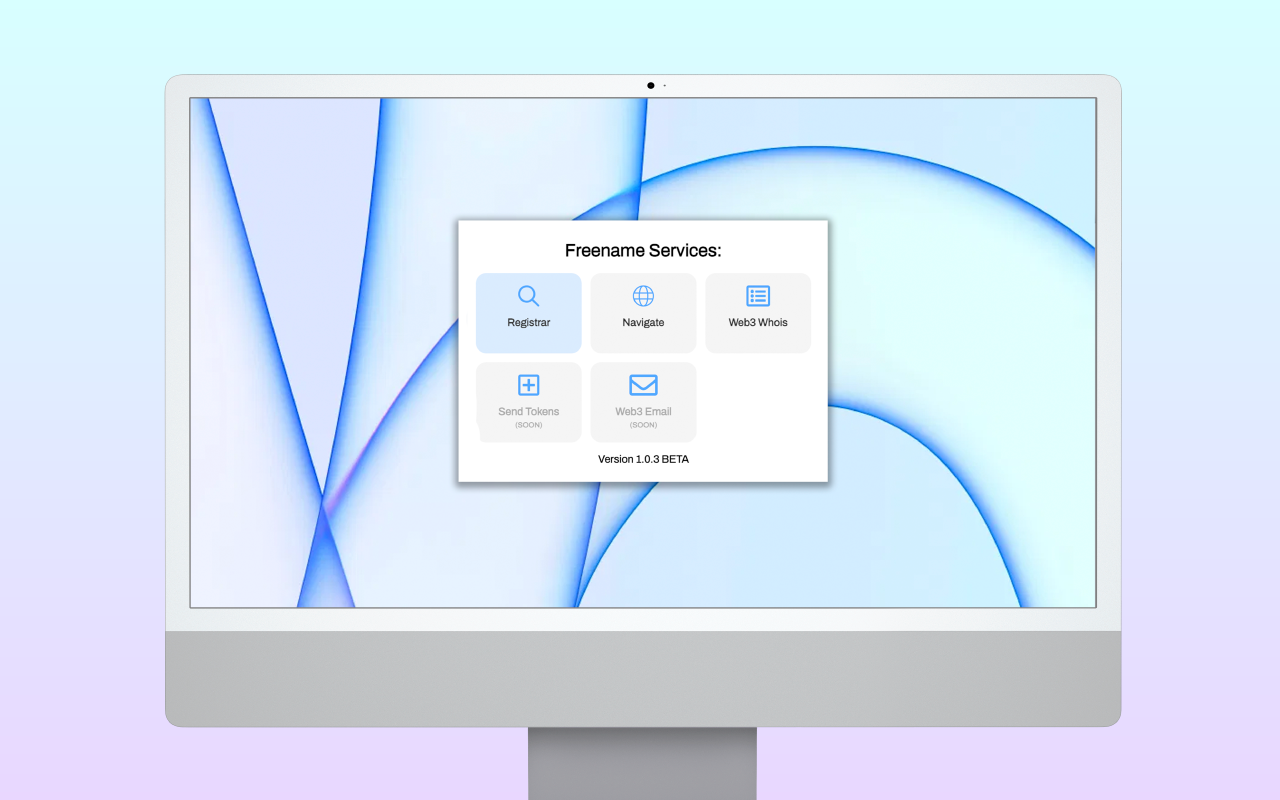The image size is (1280, 800).
Task: Click the SOON label under Send Tokens
Action: [528, 424]
